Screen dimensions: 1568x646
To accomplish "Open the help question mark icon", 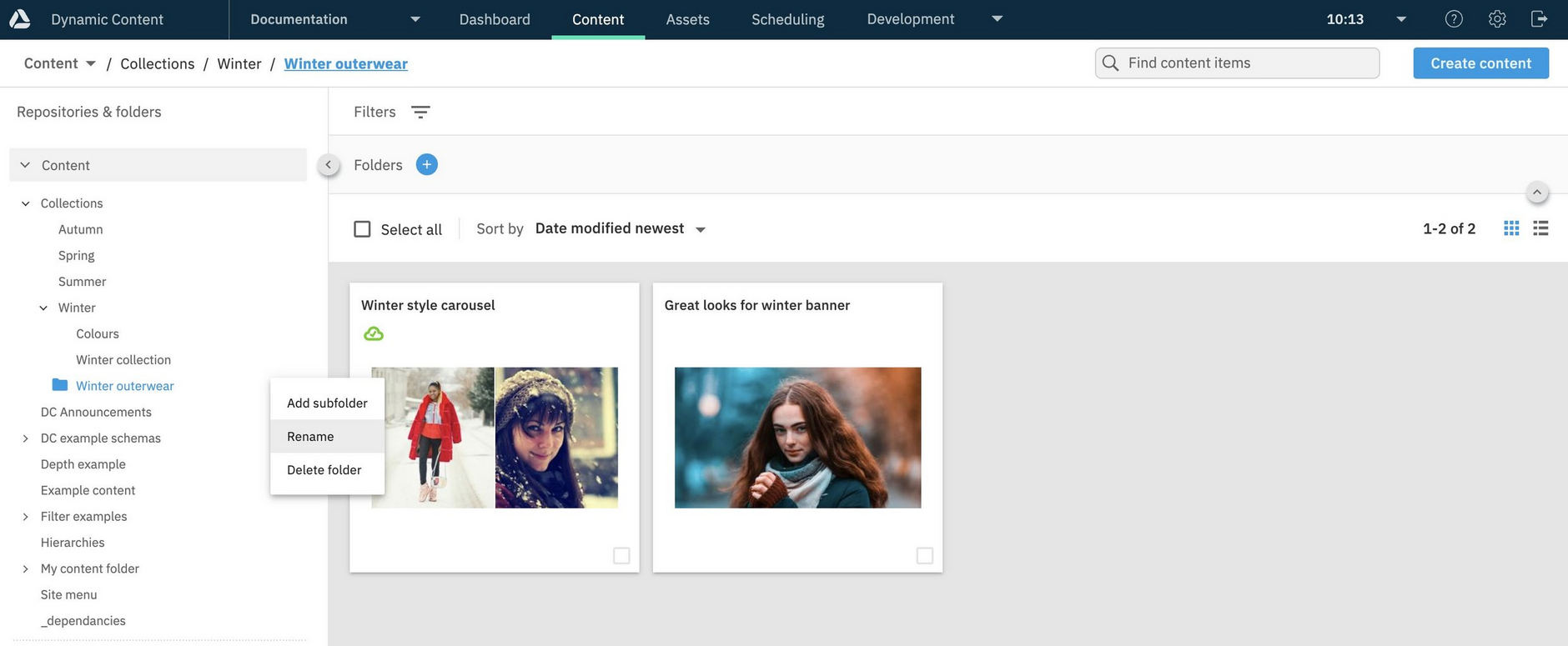I will 1454,19.
